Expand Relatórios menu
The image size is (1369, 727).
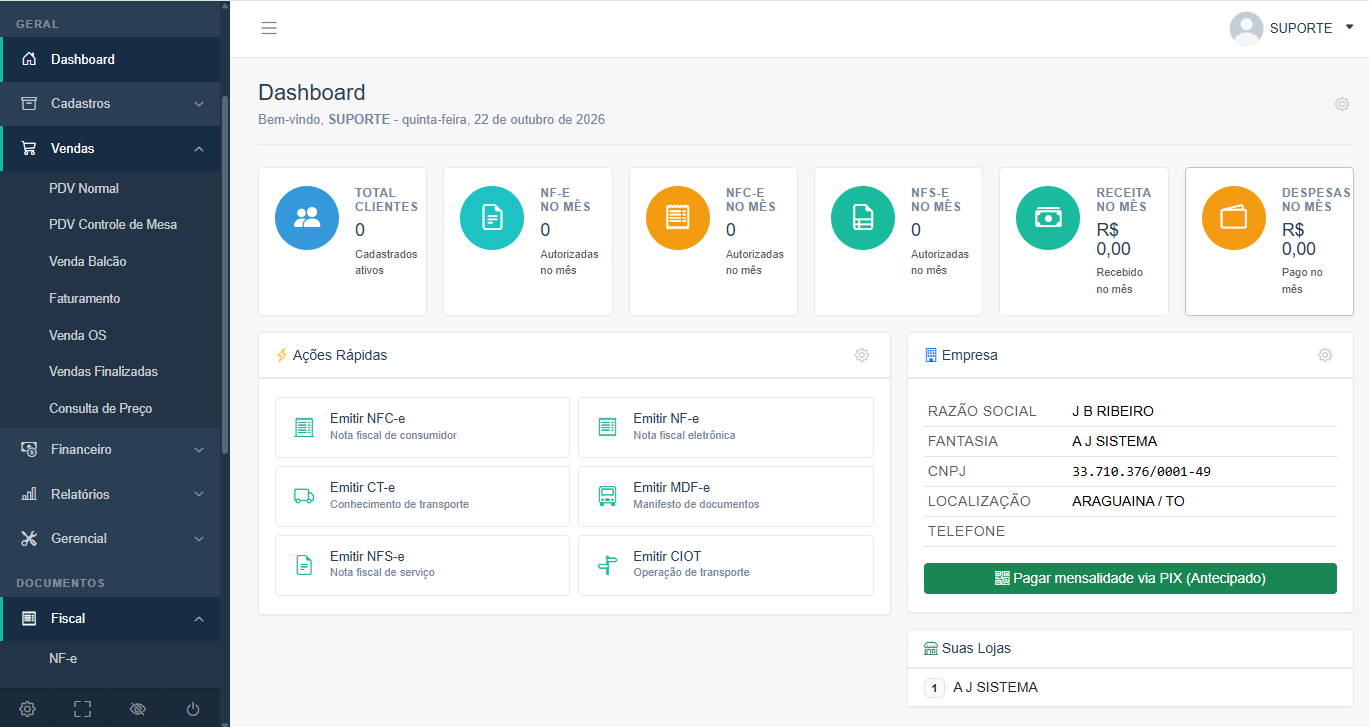coord(110,494)
